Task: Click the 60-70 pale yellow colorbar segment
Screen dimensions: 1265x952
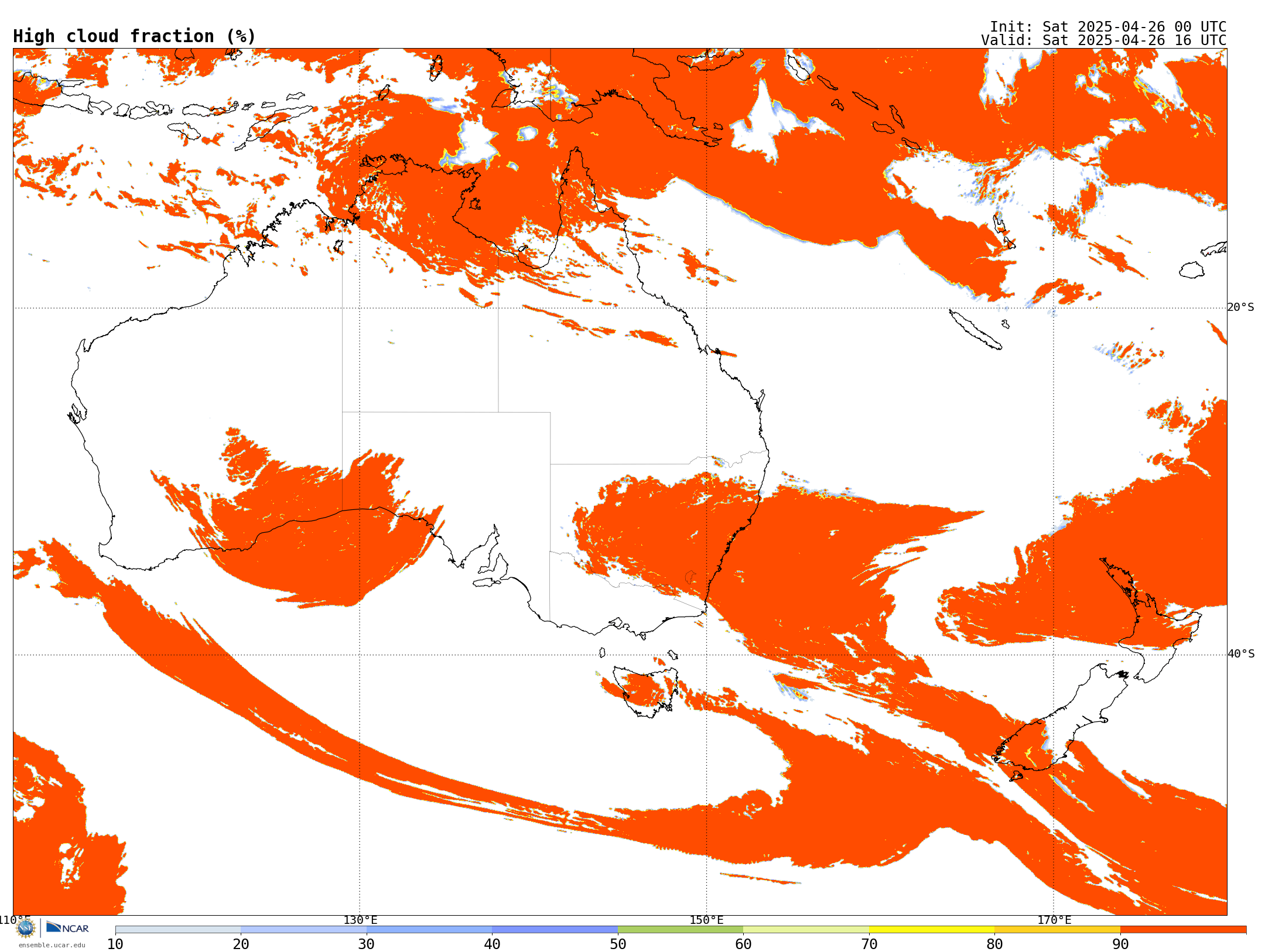Action: [x=806, y=930]
